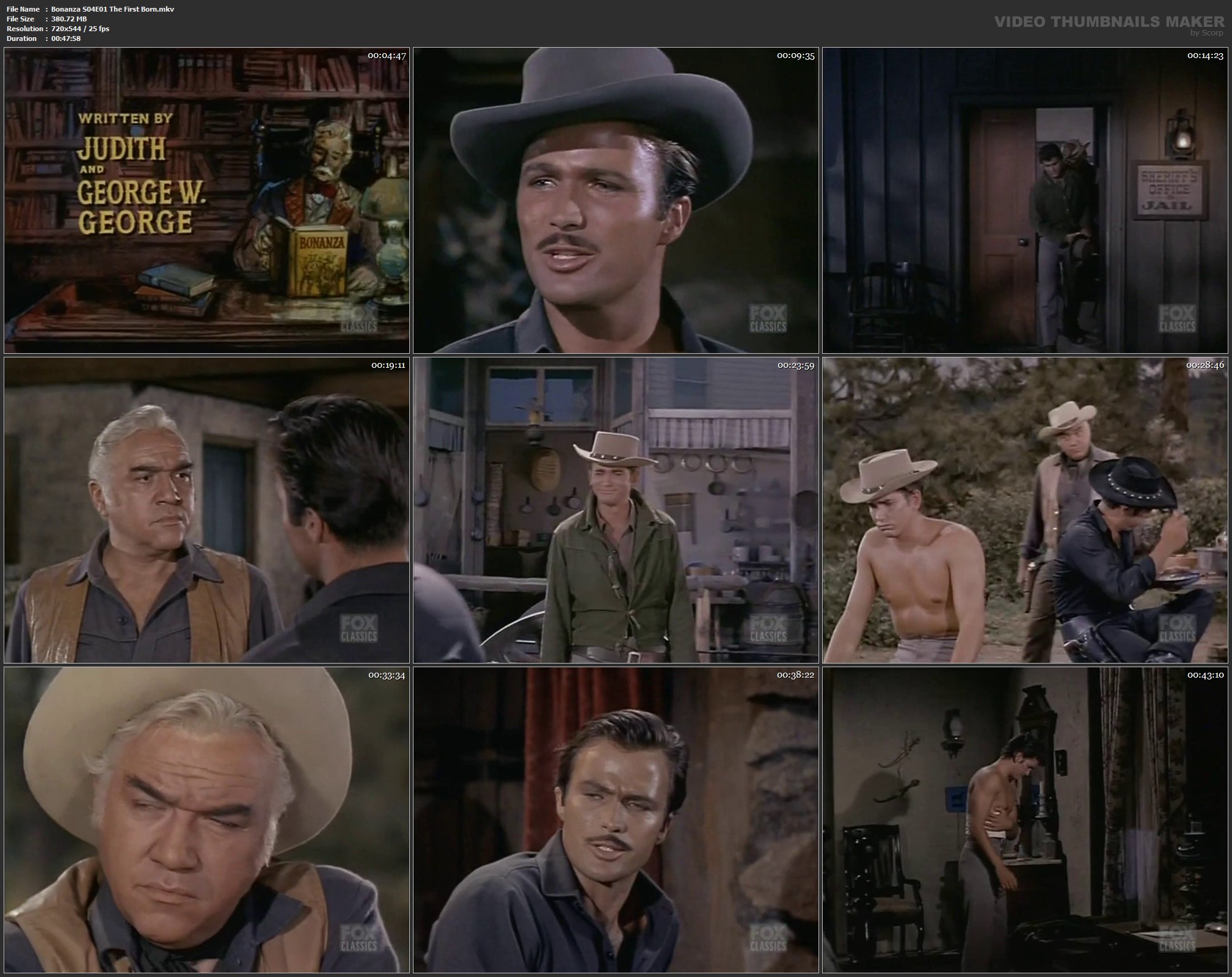Select the 00:38:22 thumbnail
1232x977 pixels.
pos(616,820)
